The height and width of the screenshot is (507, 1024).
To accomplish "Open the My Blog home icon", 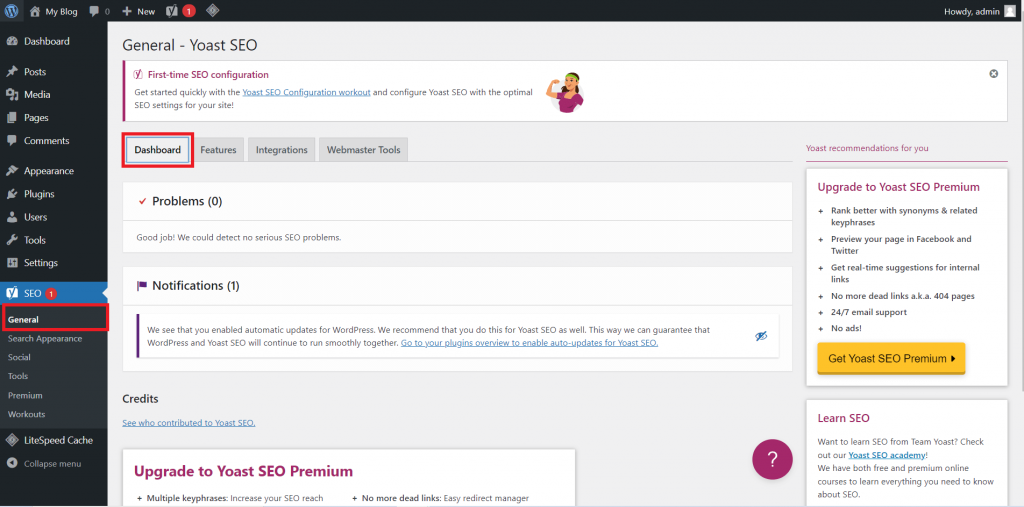I will pos(35,11).
